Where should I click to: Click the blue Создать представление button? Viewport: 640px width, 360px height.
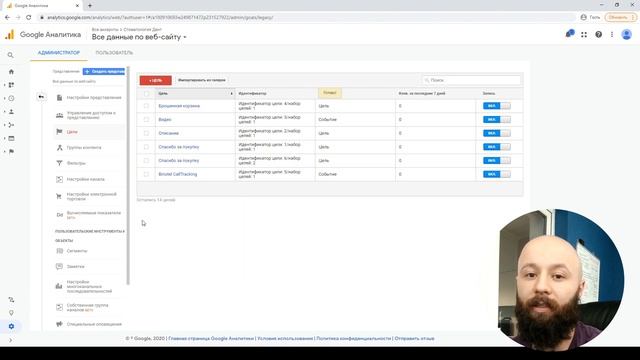[x=104, y=71]
